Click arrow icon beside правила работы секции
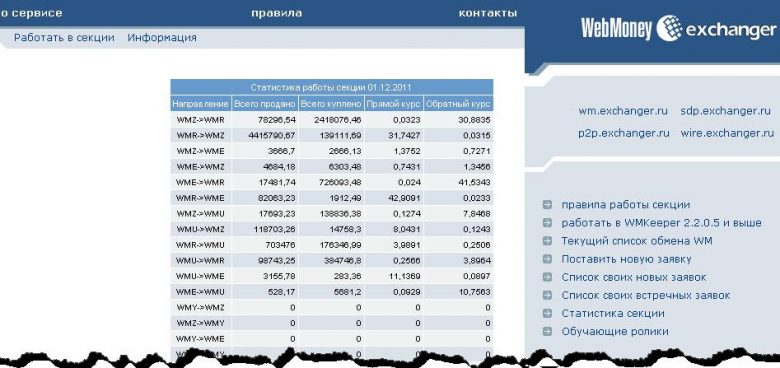Viewport: 780px width, 368px height. 547,204
